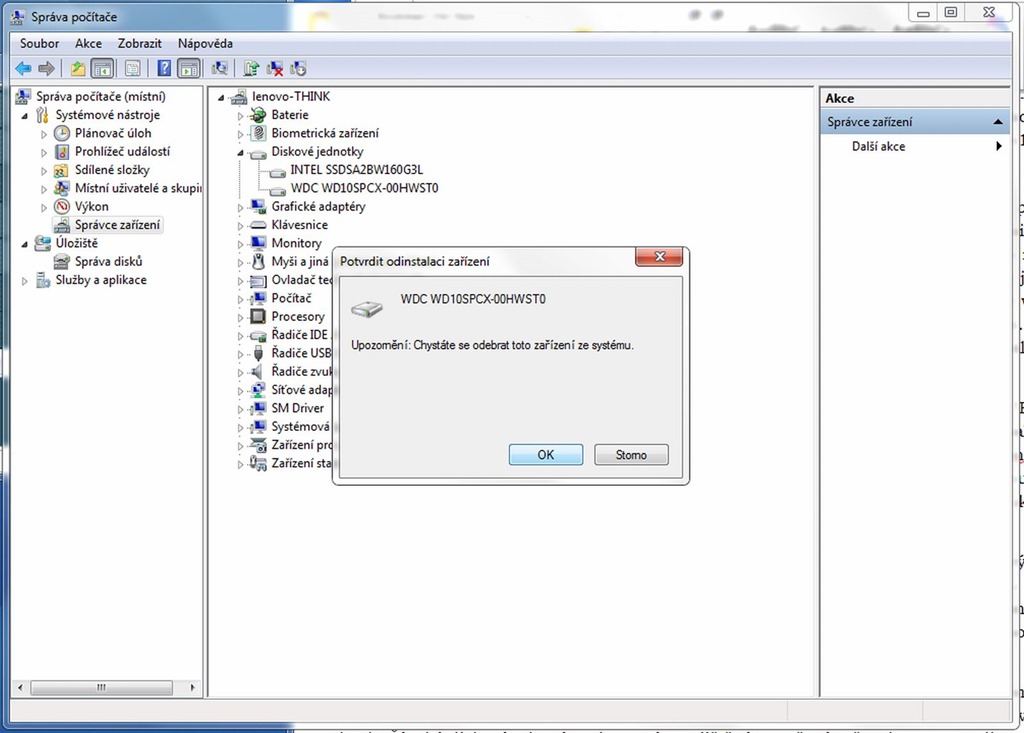The image size is (1024, 733).
Task: Click the Scan for hardware changes icon
Action: [x=220, y=68]
